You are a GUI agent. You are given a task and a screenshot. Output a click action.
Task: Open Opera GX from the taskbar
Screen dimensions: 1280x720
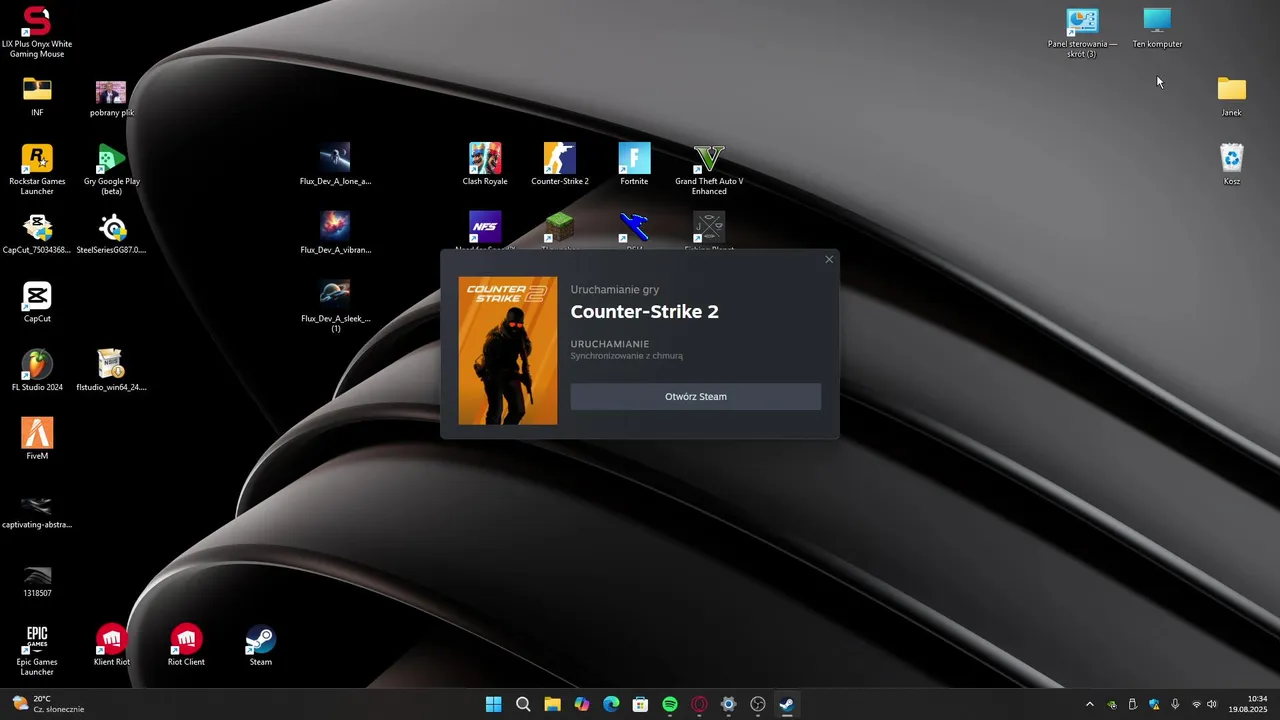(x=699, y=704)
